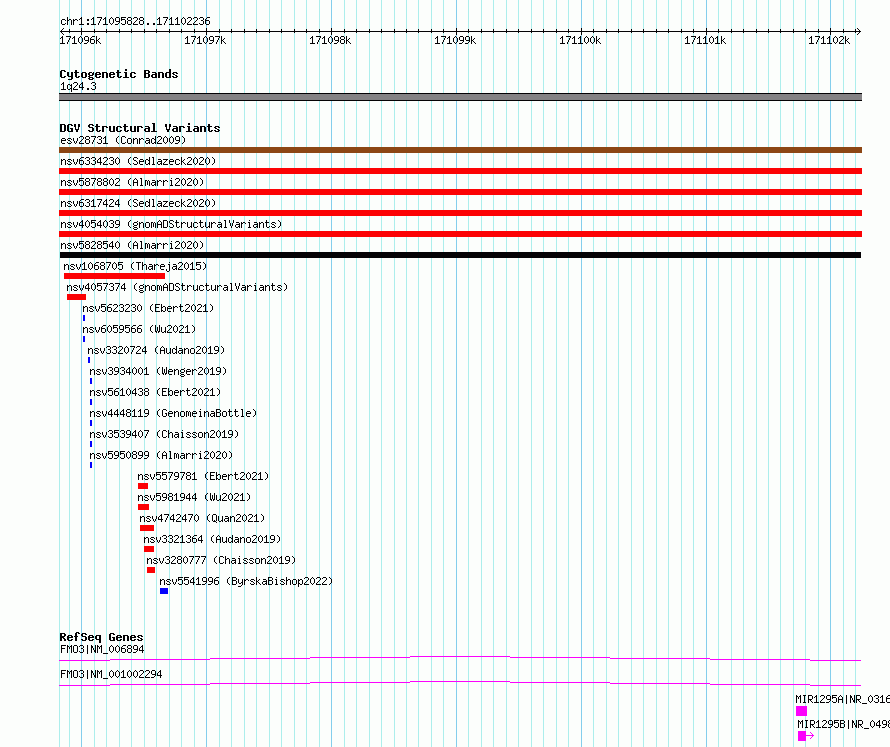Click the 171100k ruler position
This screenshot has height=747, width=890.
[x=580, y=40]
